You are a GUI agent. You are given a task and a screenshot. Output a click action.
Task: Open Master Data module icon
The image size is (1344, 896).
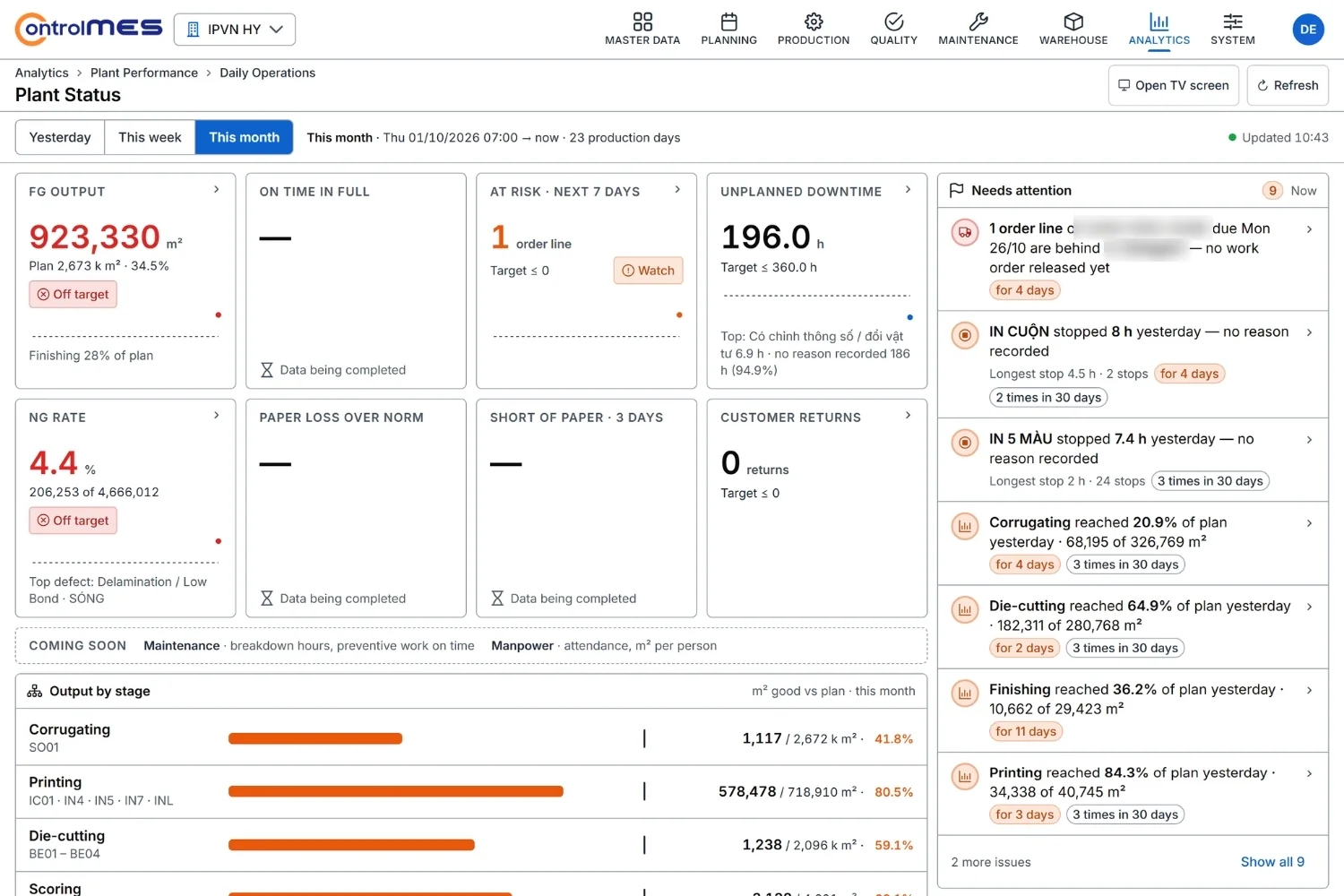[642, 22]
